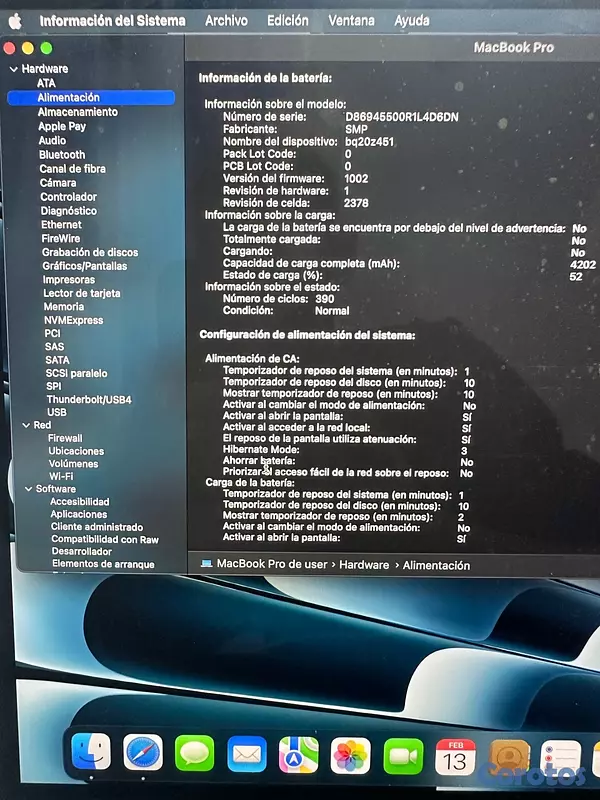Open Contacts app in dock
The image size is (600, 800).
point(509,758)
